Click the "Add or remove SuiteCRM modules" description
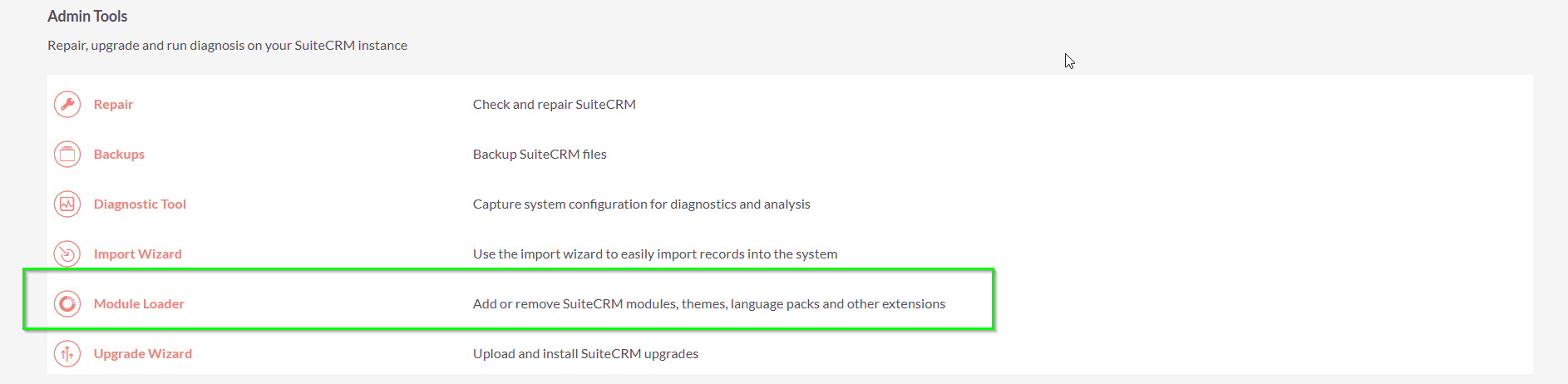 tap(708, 304)
